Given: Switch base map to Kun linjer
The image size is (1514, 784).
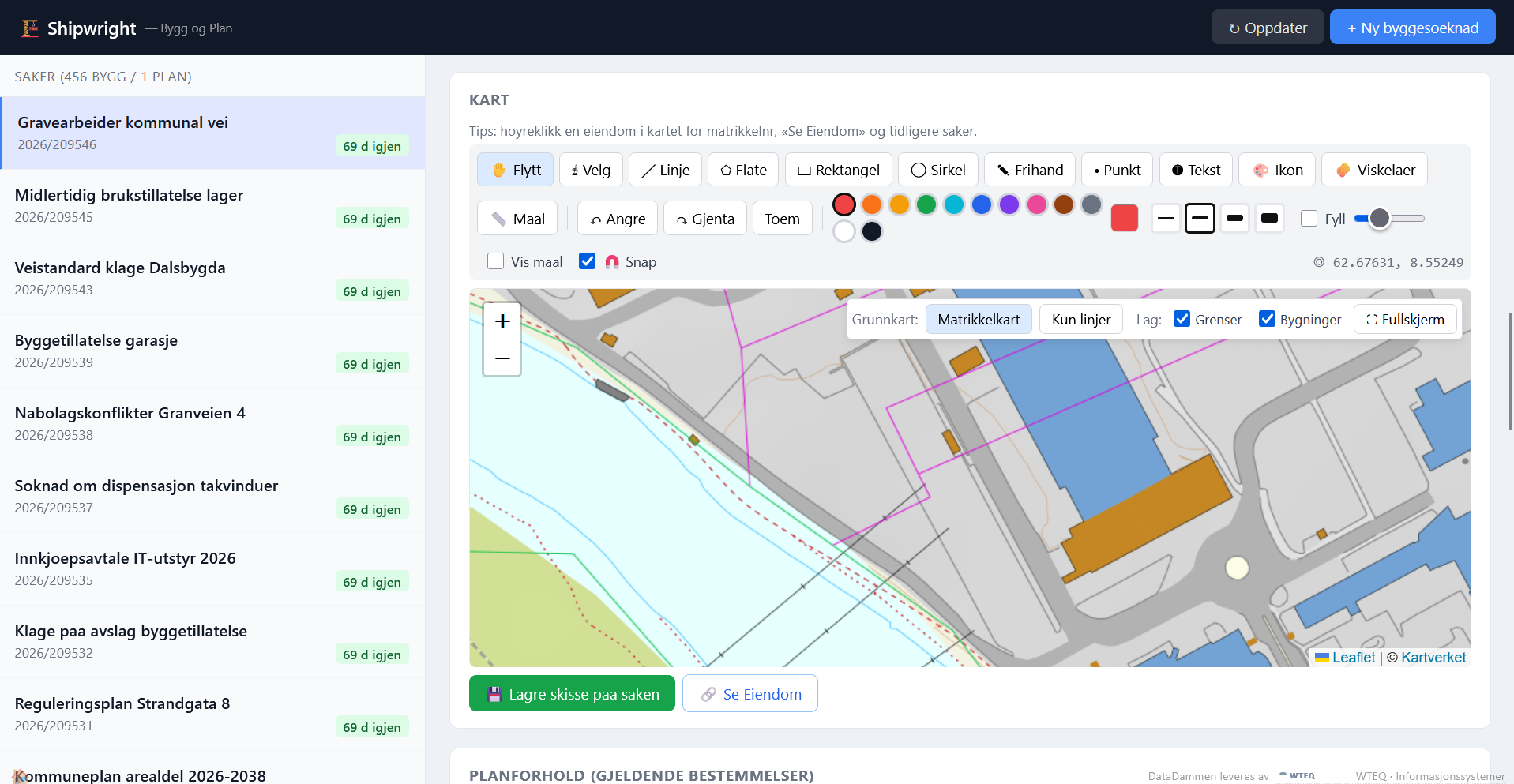Looking at the screenshot, I should pos(1080,319).
